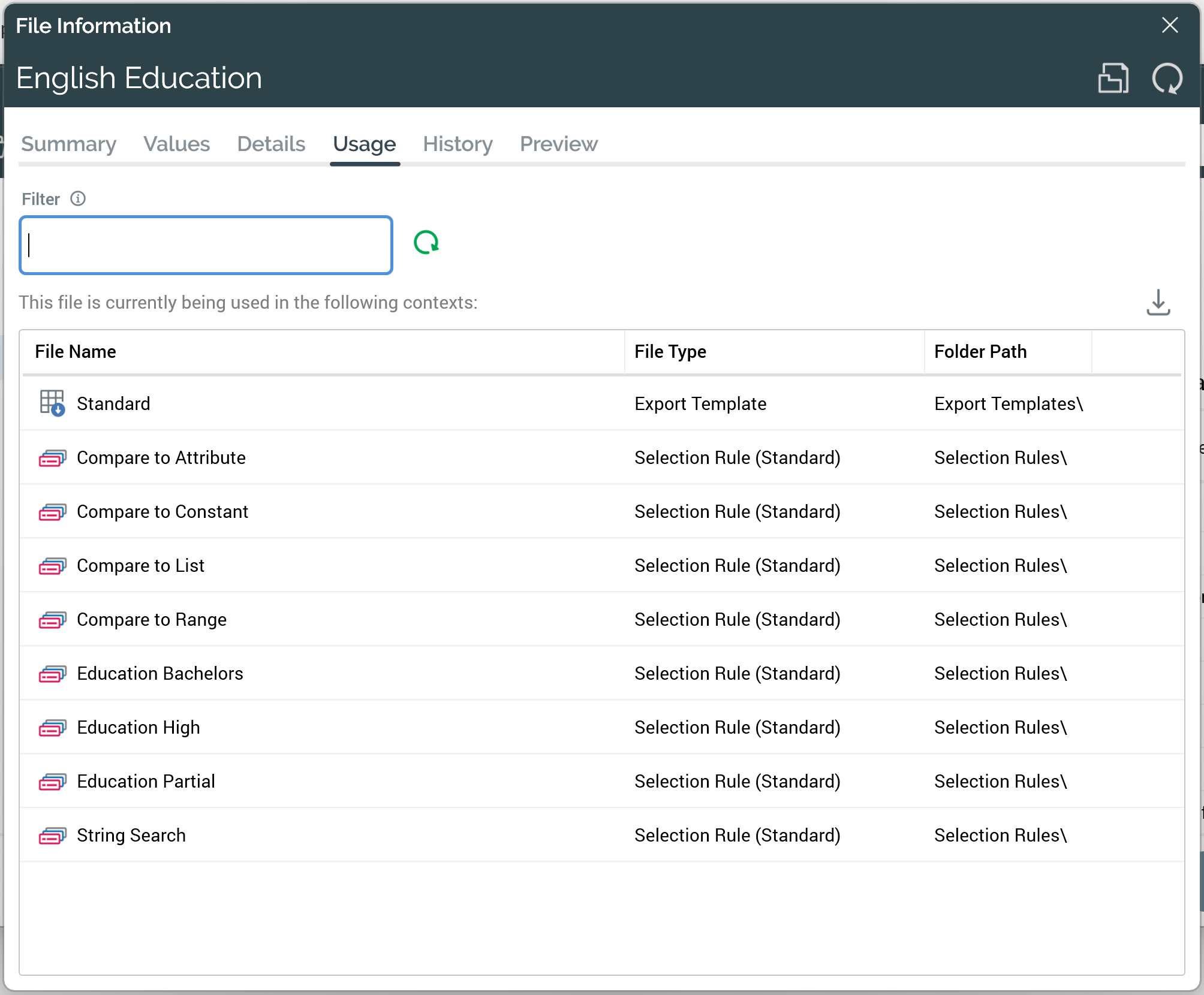Focus the Filter text field

pyautogui.click(x=206, y=245)
